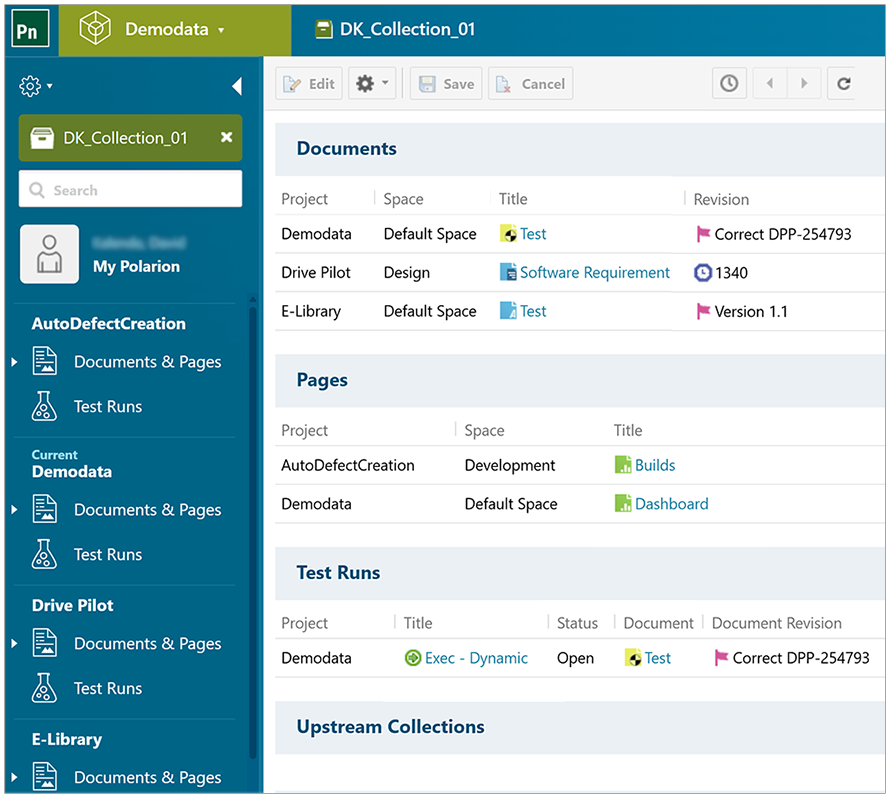Viewport: 890px width, 798px height.
Task: Click inside the sidebar Search field
Action: pos(130,189)
